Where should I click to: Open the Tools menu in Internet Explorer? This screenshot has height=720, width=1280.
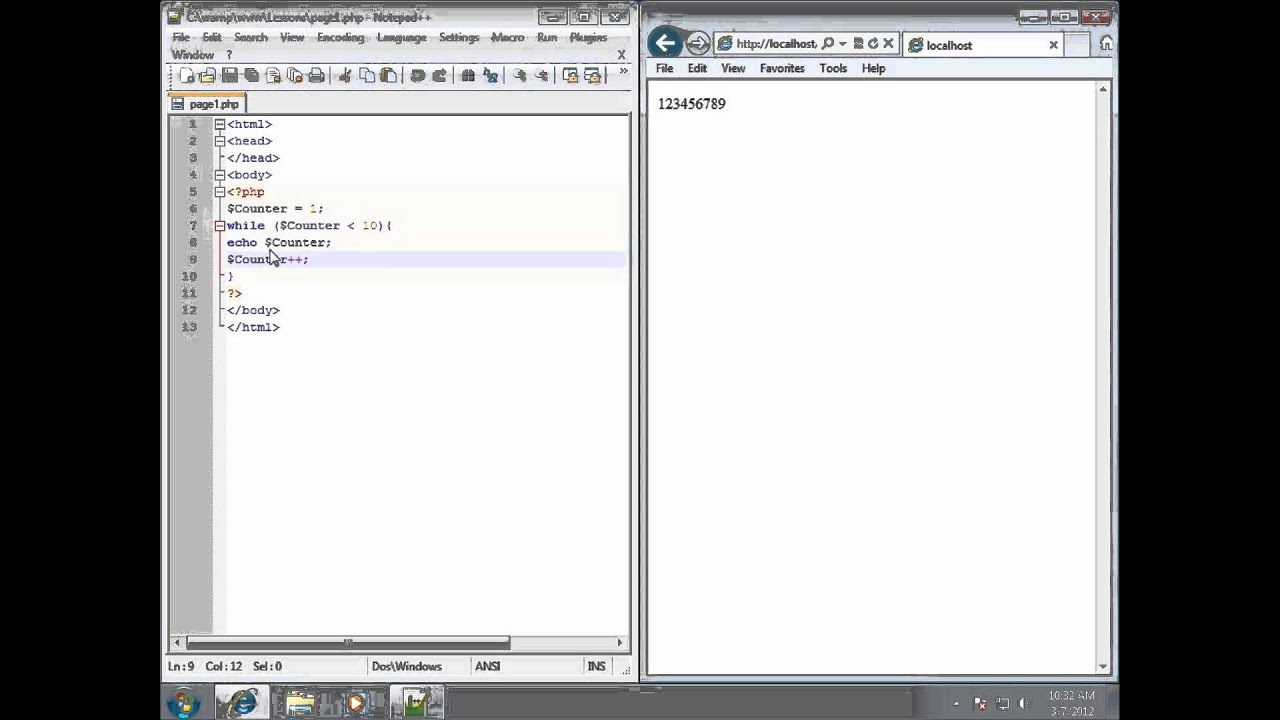833,68
